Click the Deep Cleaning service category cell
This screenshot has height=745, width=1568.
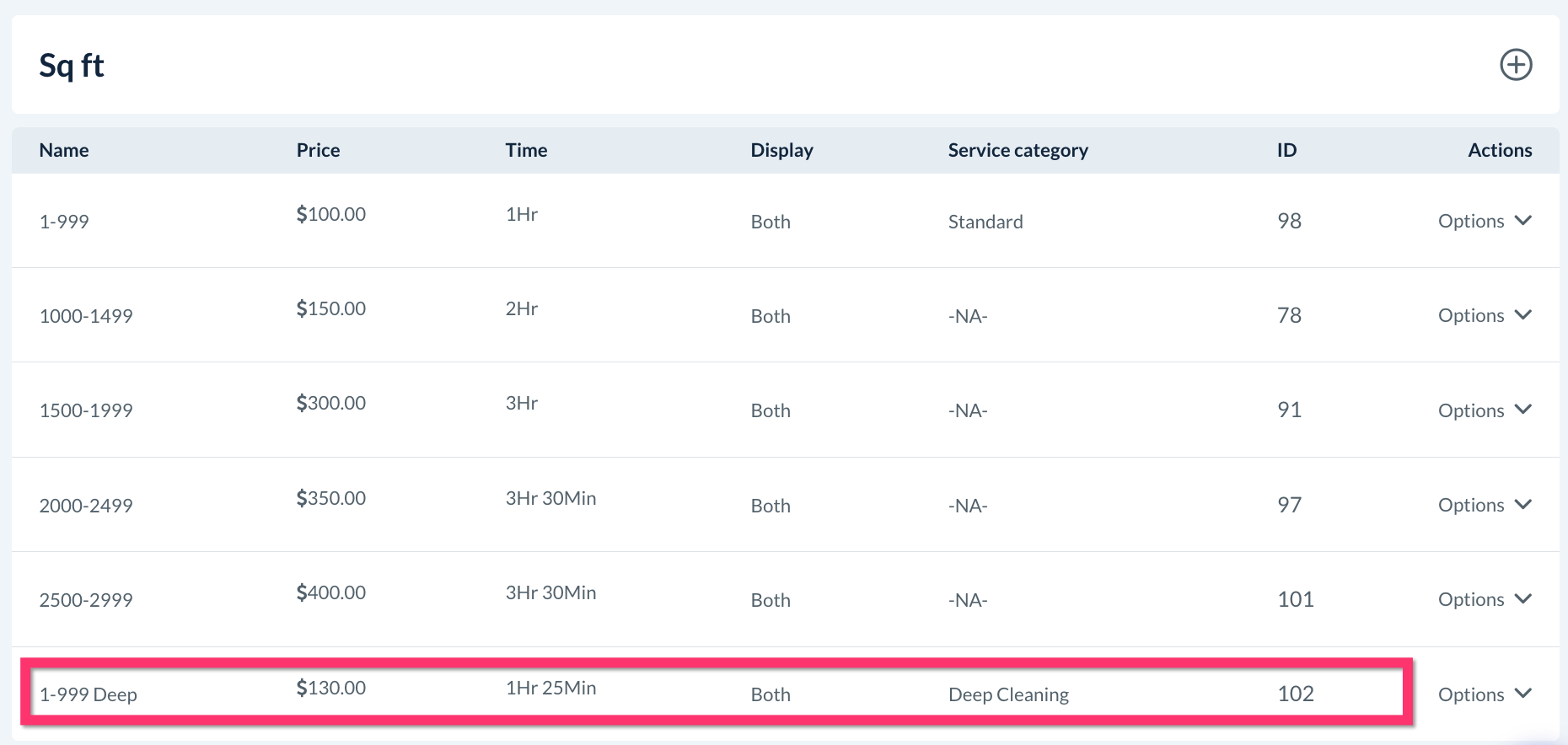[x=1008, y=694]
